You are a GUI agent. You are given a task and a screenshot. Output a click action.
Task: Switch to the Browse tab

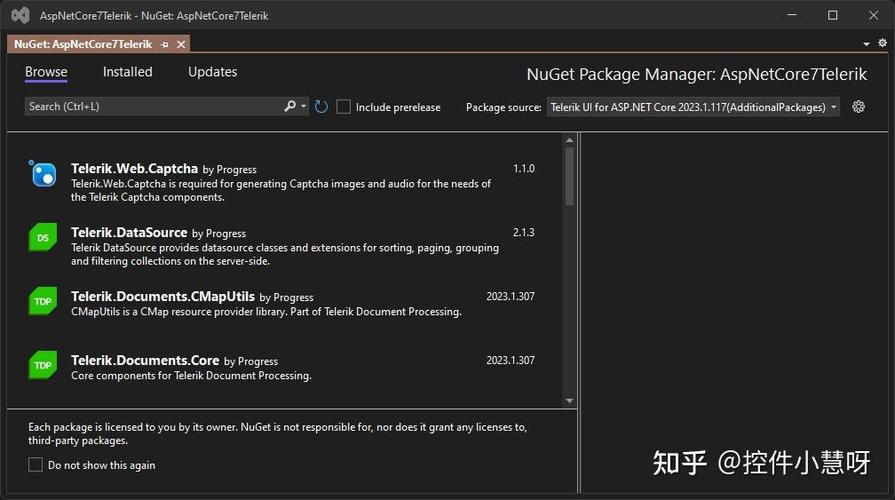46,72
